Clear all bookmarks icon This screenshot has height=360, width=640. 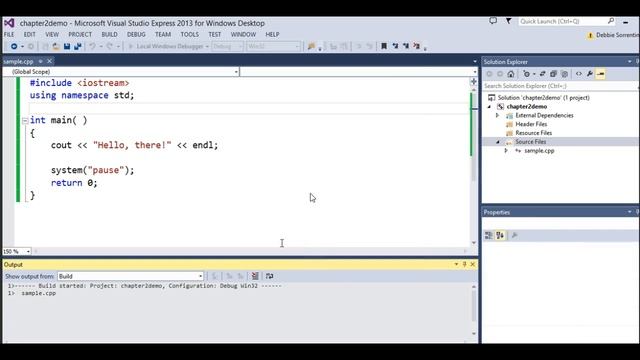(416, 47)
